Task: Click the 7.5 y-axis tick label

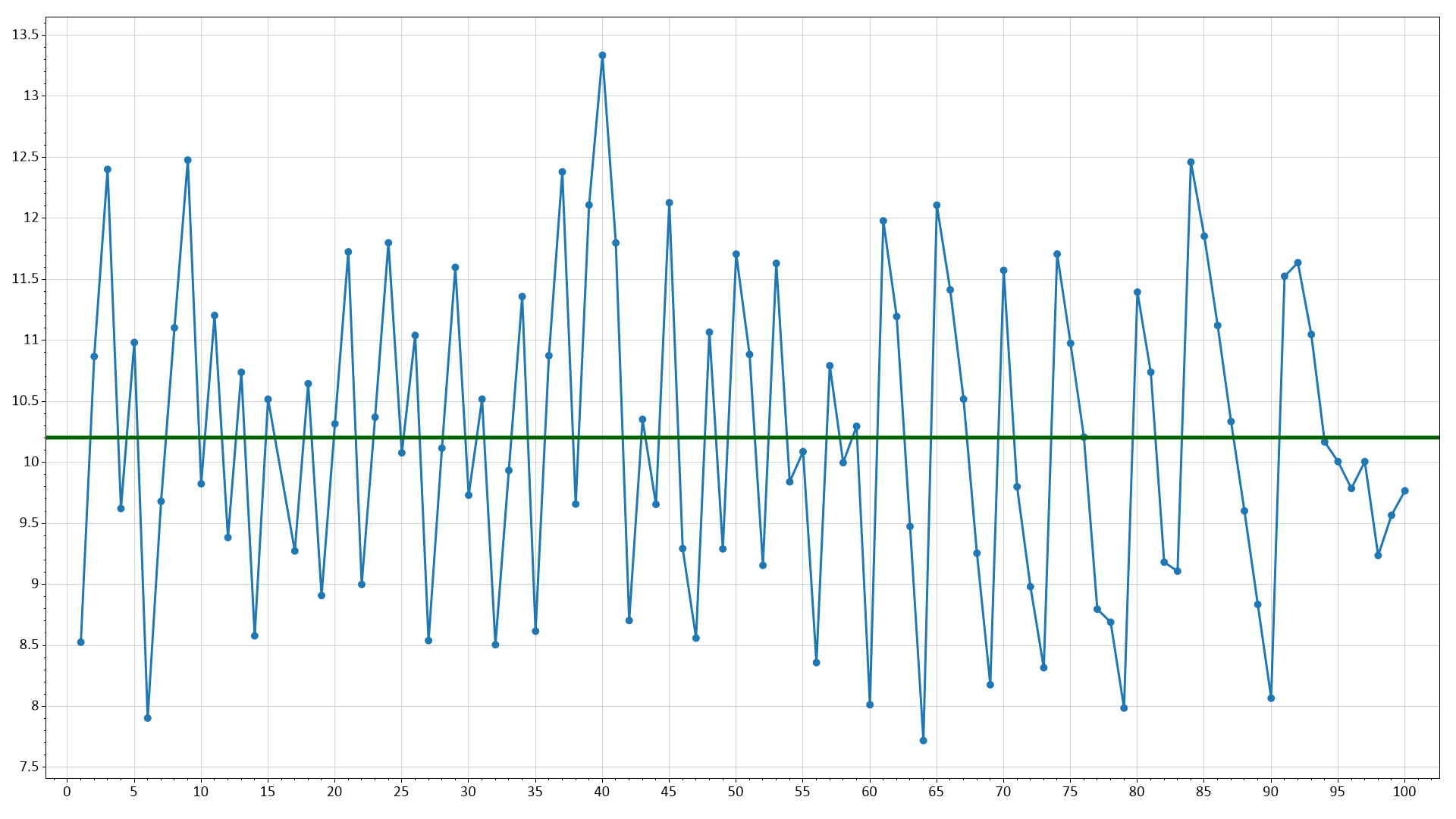Action: [x=29, y=767]
